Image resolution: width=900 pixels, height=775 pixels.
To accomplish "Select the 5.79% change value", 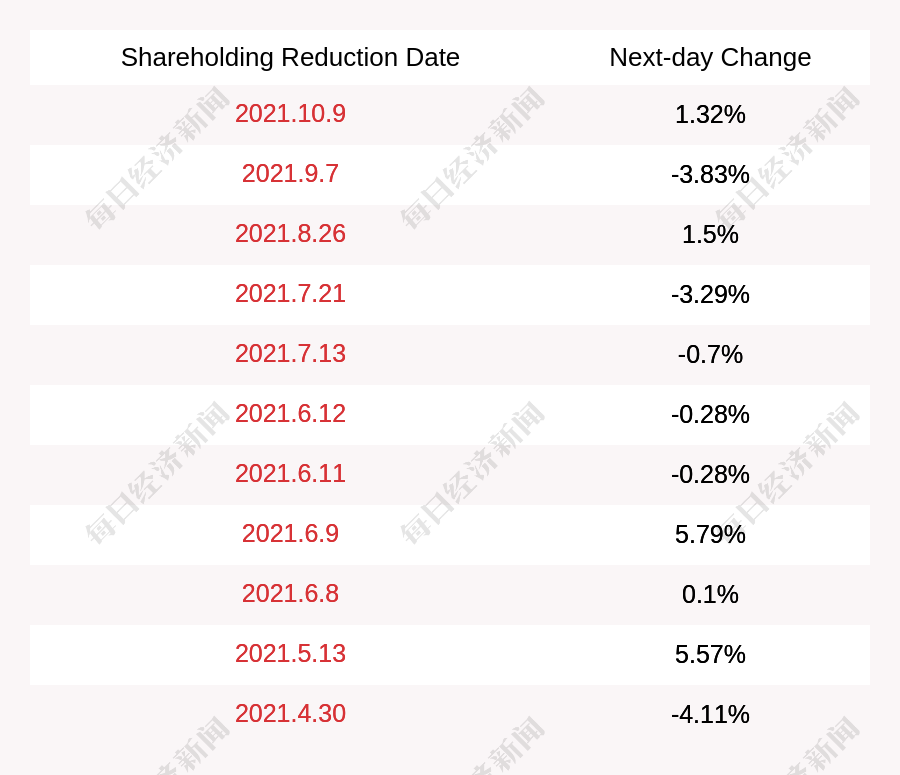I will coord(710,534).
